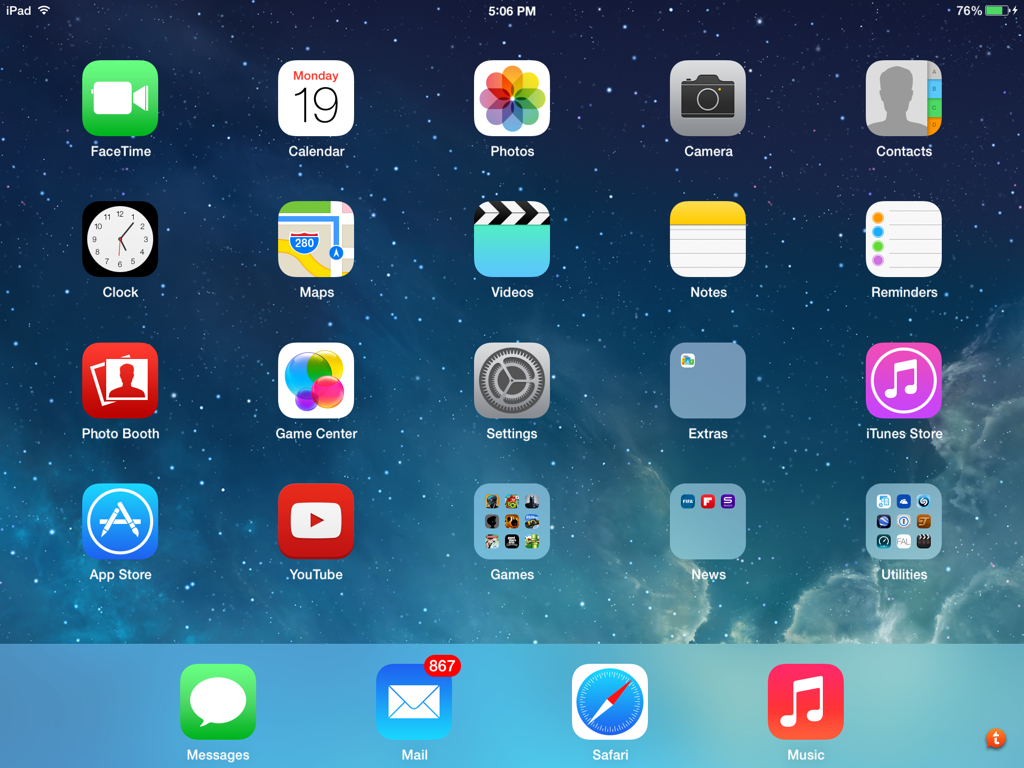The height and width of the screenshot is (768, 1024).
Task: Open the Settings app
Action: (x=512, y=380)
